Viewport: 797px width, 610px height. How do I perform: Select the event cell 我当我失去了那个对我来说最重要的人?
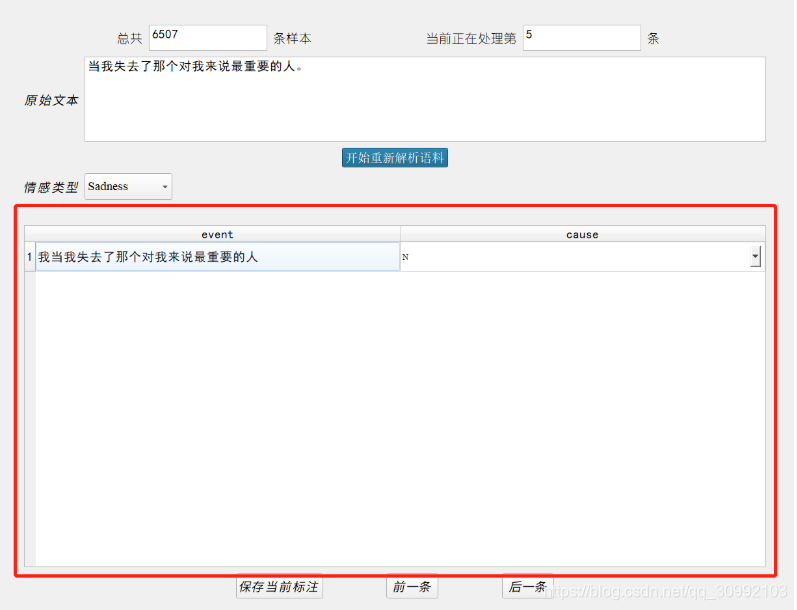[x=218, y=257]
